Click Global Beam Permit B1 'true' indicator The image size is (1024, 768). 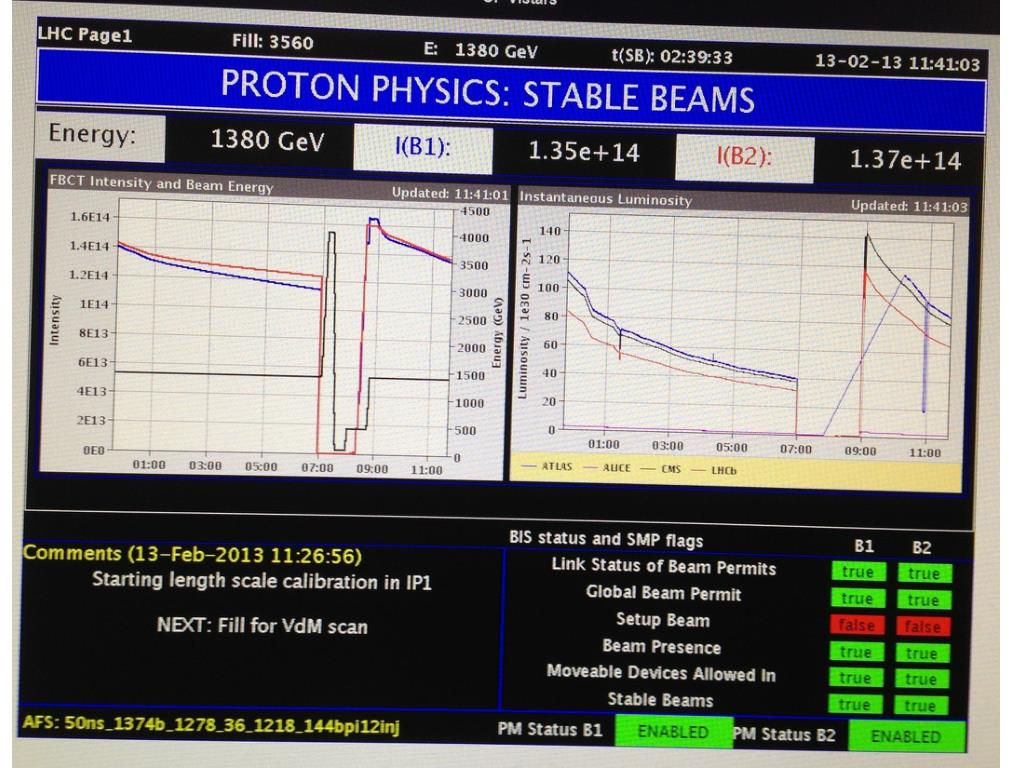tap(857, 598)
